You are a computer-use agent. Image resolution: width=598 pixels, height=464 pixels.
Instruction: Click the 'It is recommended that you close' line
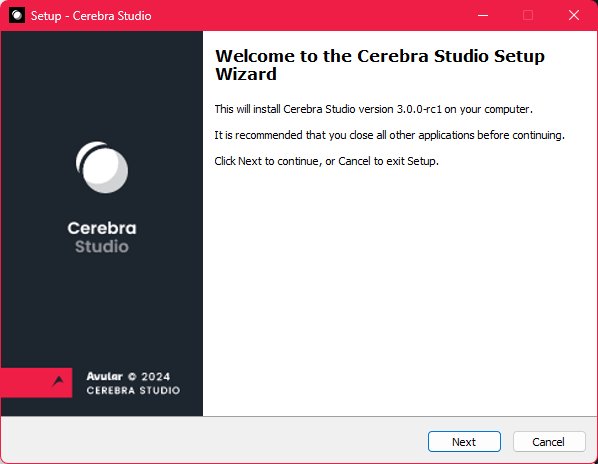pos(389,135)
